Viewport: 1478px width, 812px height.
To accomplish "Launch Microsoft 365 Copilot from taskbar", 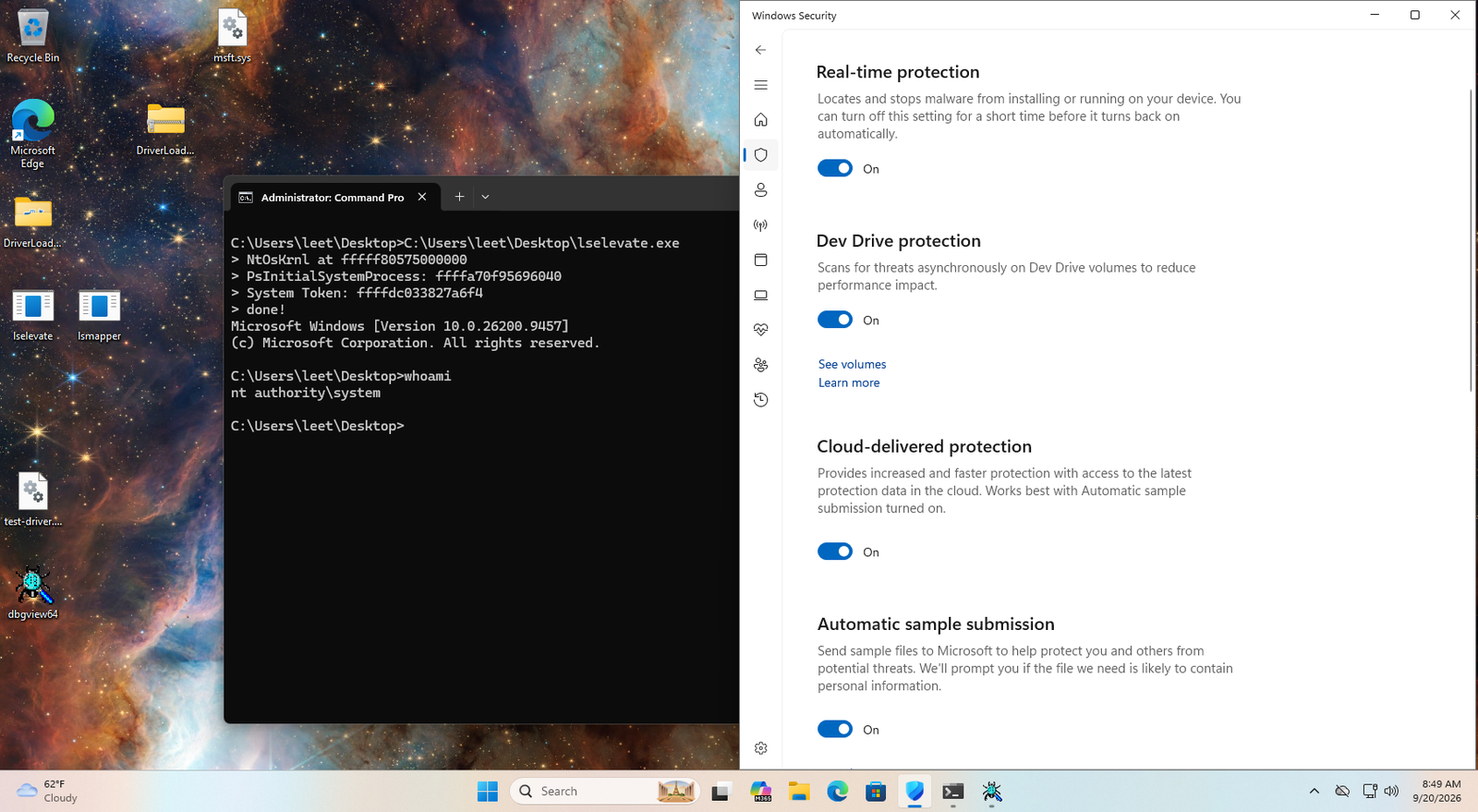I will 760,791.
